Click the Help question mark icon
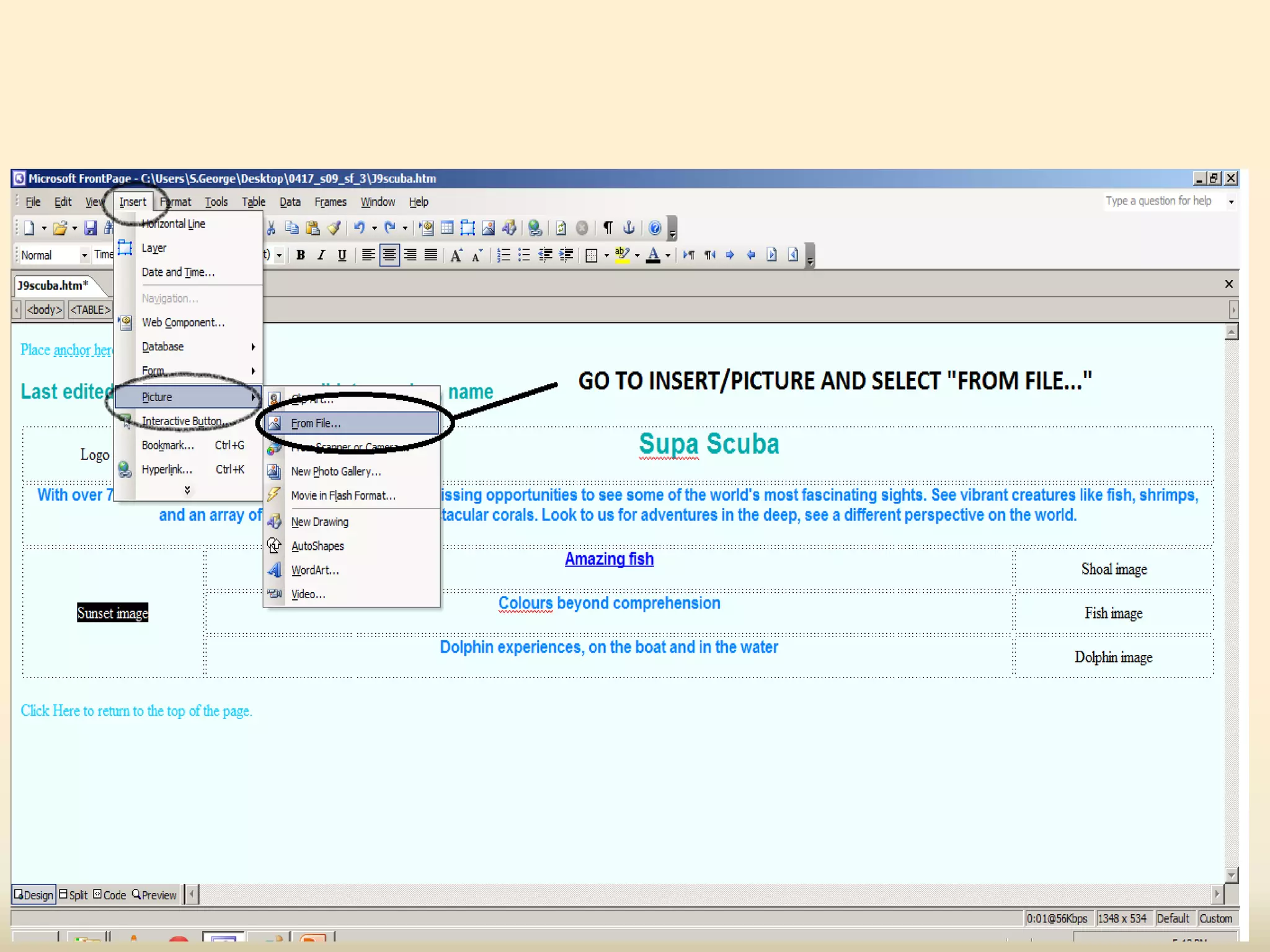 pos(654,228)
